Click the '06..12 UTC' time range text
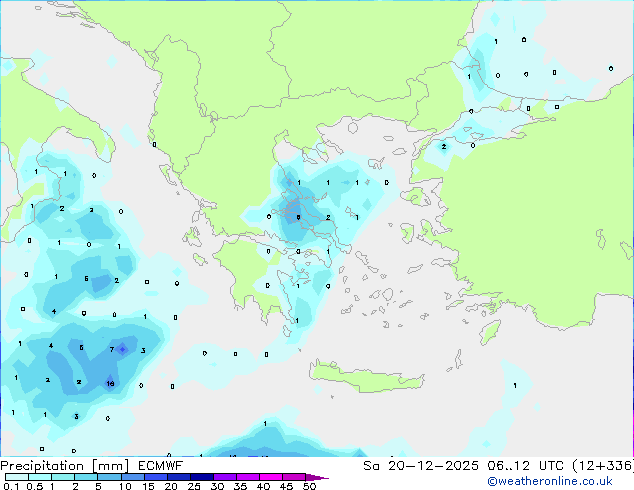Viewport: 634px width, 490px height. [x=526, y=466]
